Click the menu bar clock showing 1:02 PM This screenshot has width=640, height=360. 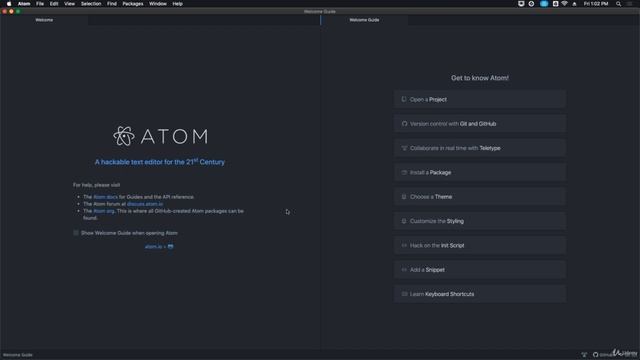coord(596,4)
